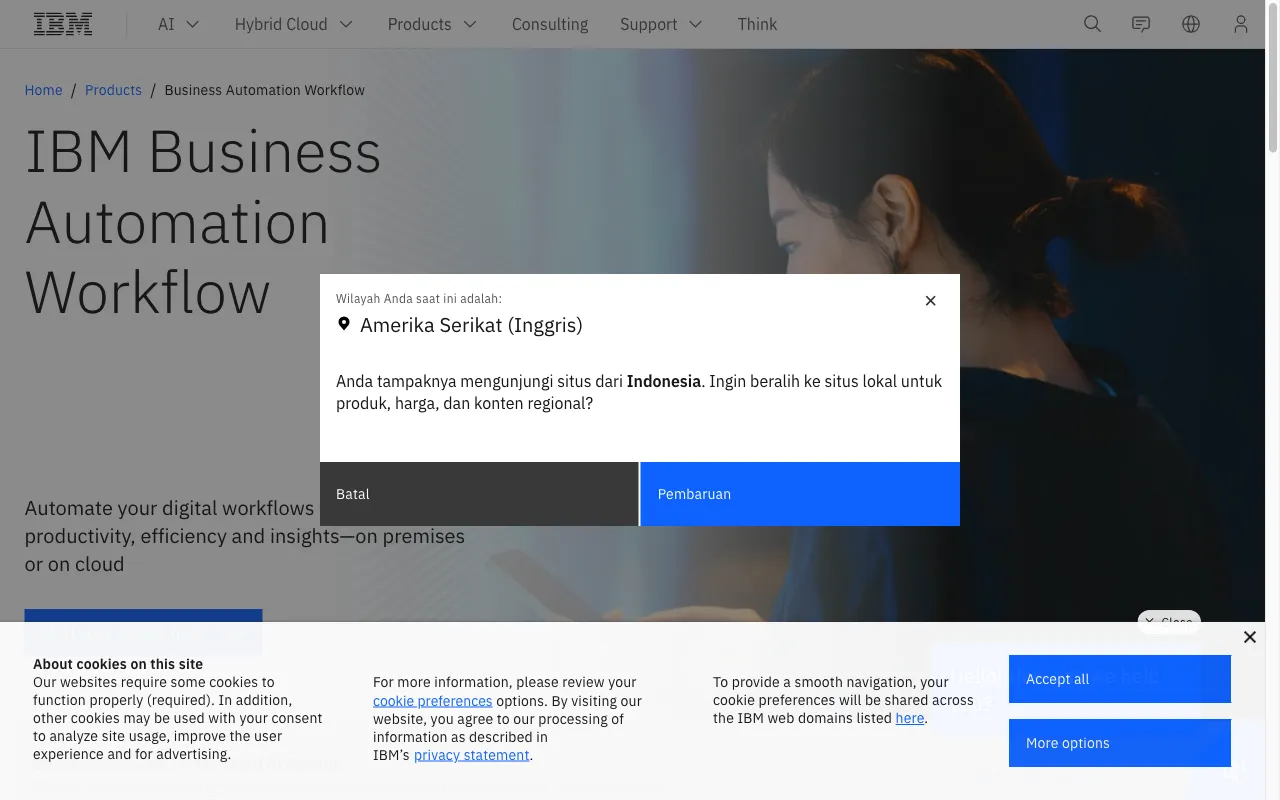The width and height of the screenshot is (1280, 800).
Task: Click the Close pill on chat widget
Action: click(1168, 622)
